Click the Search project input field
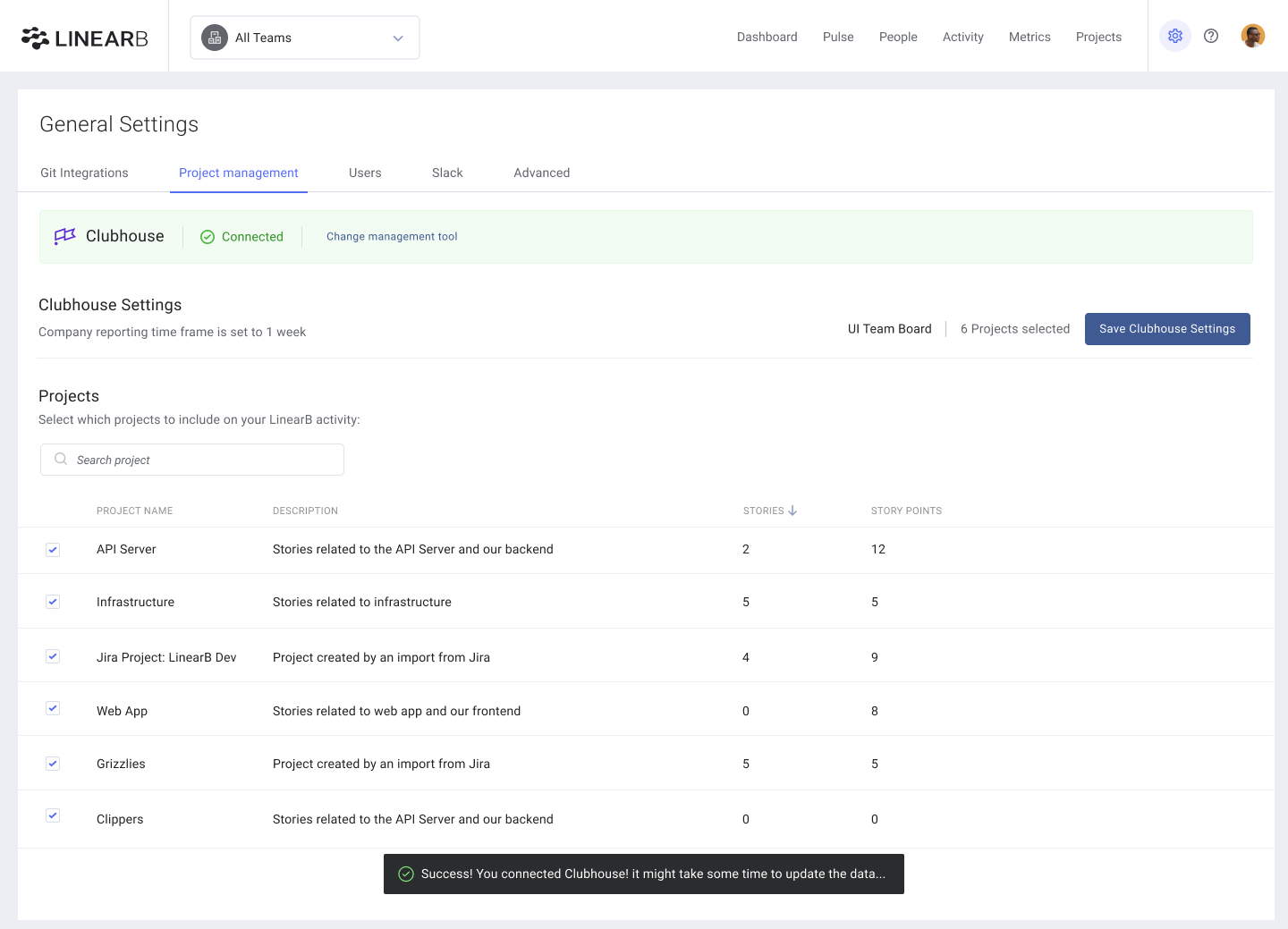This screenshot has height=929, width=1288. click(192, 460)
